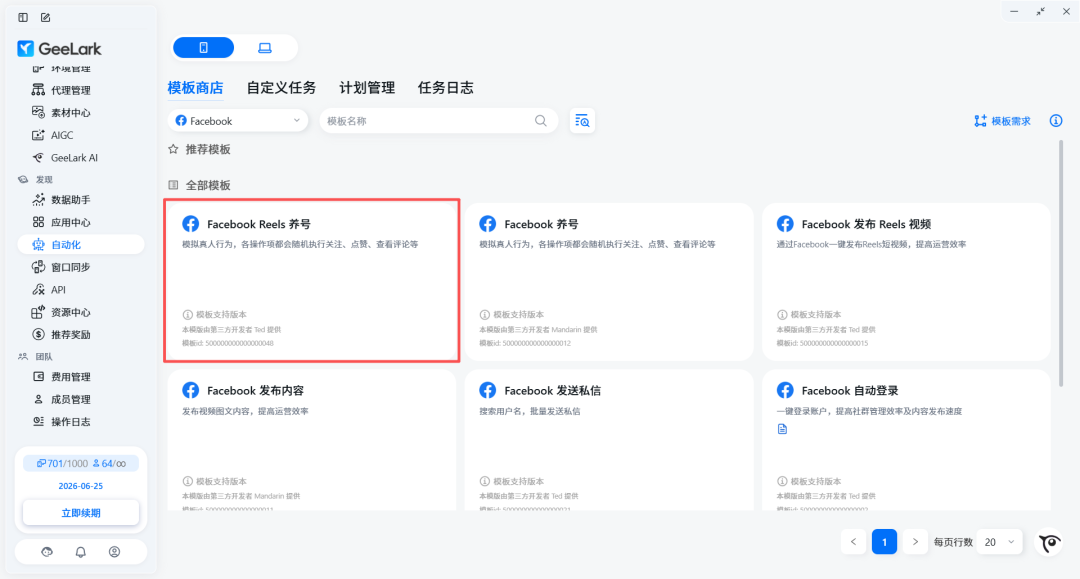Expand the 推荐模板 section
Image resolution: width=1080 pixels, height=579 pixels.
pos(200,149)
